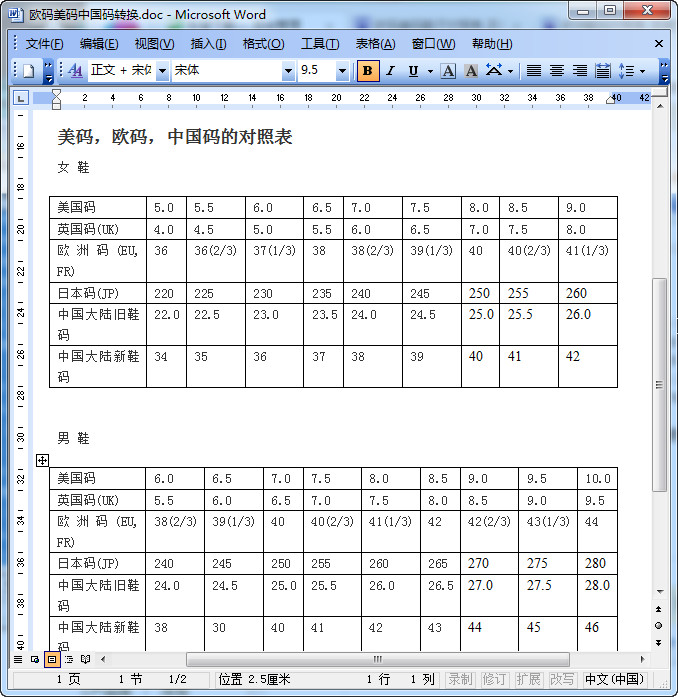The height and width of the screenshot is (697, 678).
Task: Open the 插入(I) menu
Action: pyautogui.click(x=208, y=44)
